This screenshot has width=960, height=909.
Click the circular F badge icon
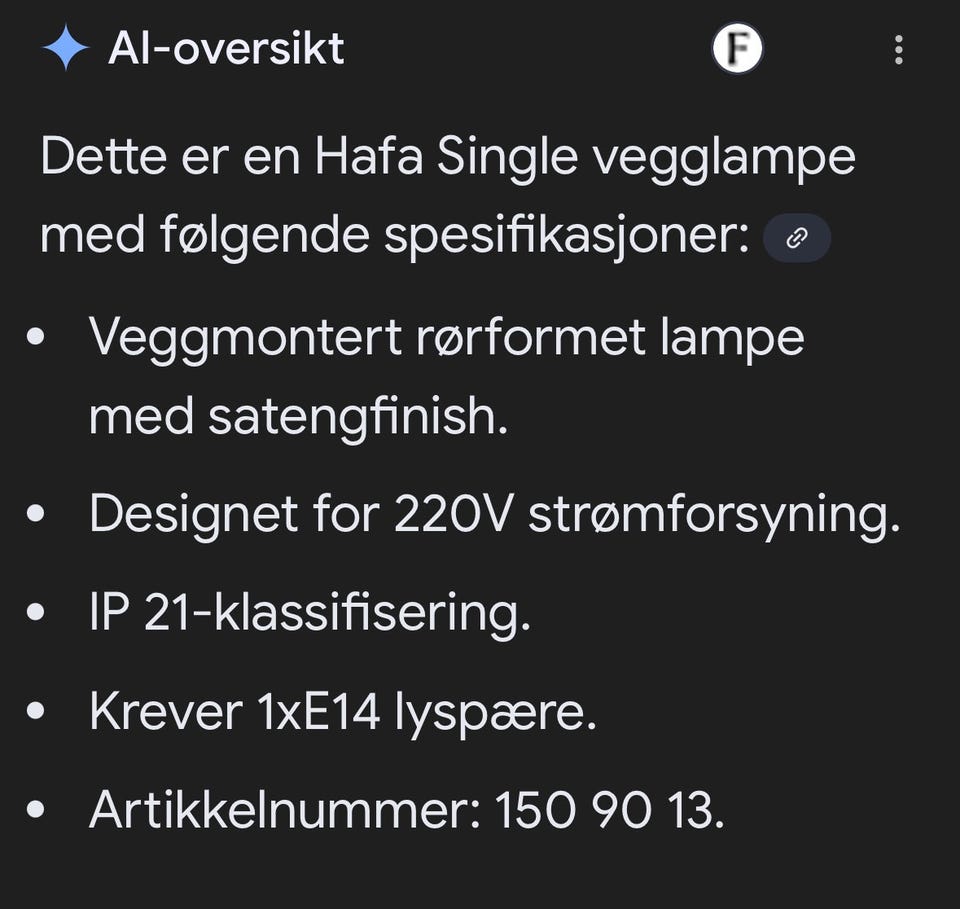tap(737, 49)
